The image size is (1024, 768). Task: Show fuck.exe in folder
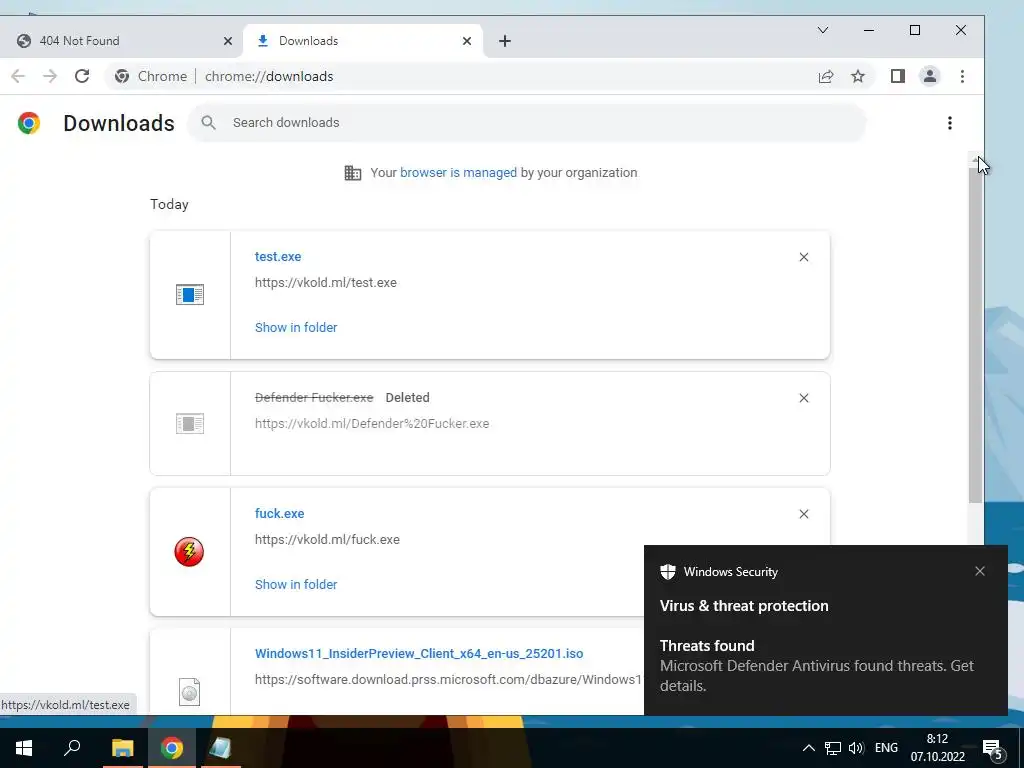click(x=296, y=584)
